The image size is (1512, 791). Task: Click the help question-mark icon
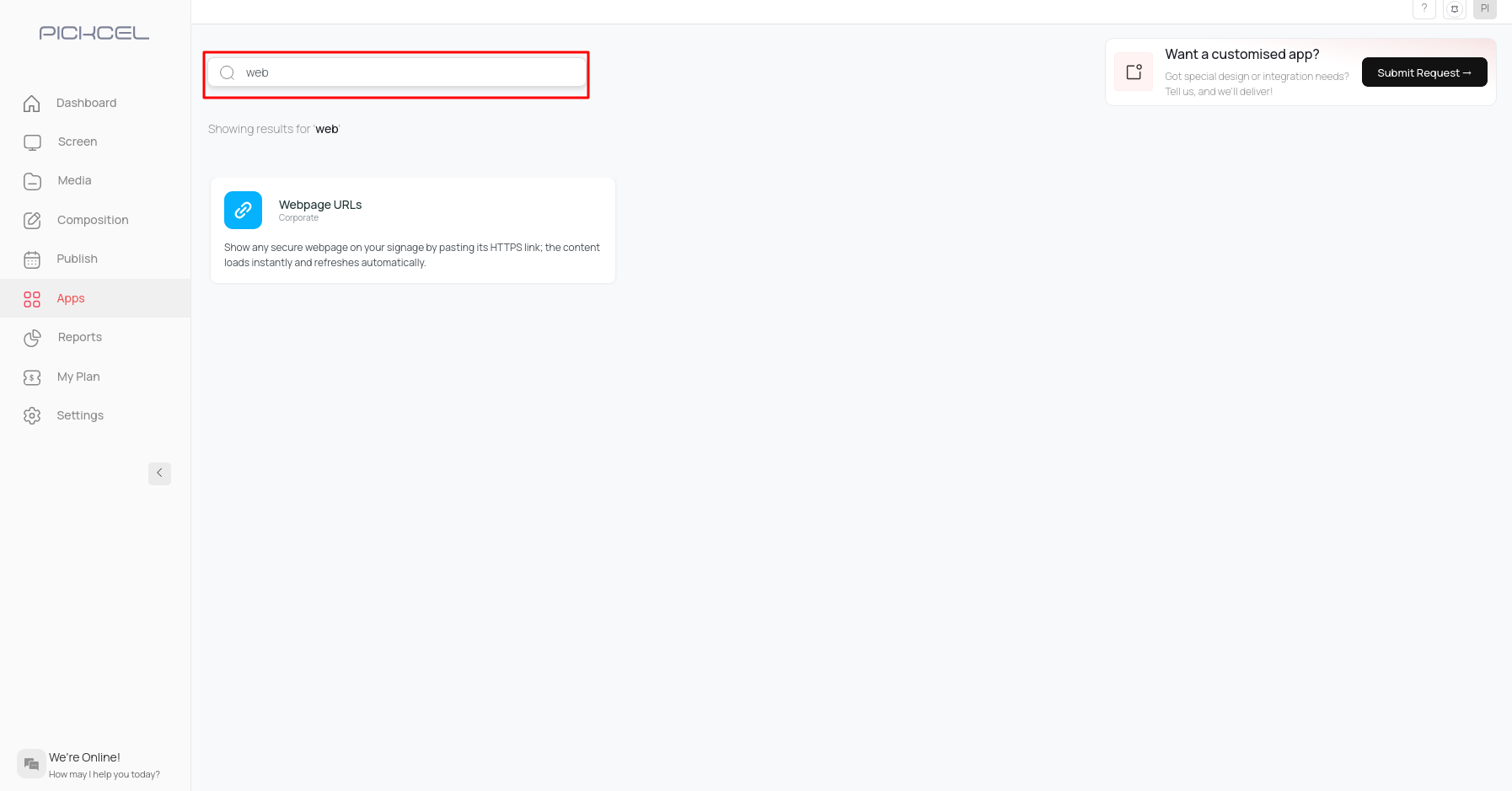coord(1424,8)
